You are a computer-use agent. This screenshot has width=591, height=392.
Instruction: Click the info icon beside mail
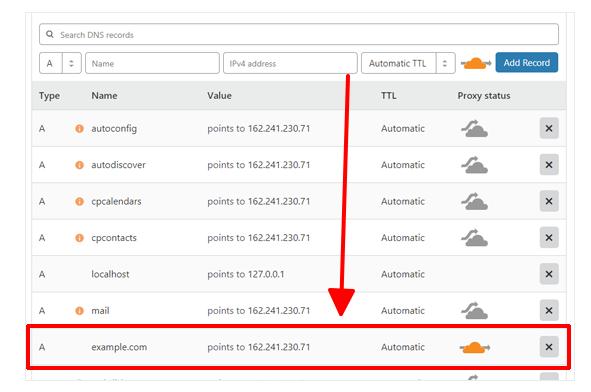(x=79, y=311)
